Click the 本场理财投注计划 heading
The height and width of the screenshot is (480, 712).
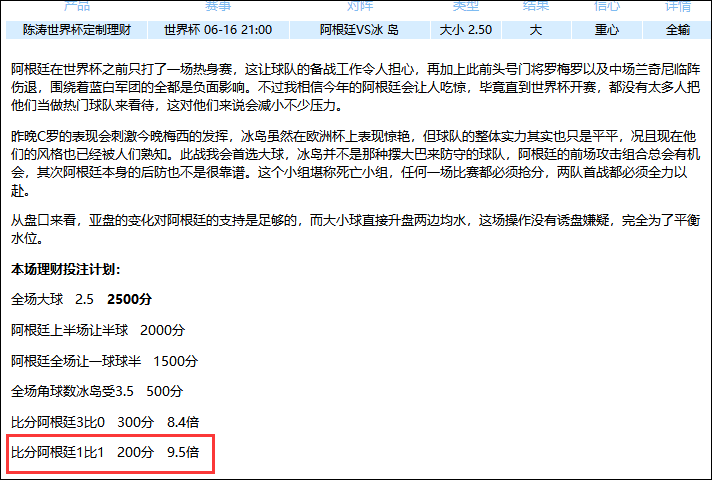click(x=65, y=269)
